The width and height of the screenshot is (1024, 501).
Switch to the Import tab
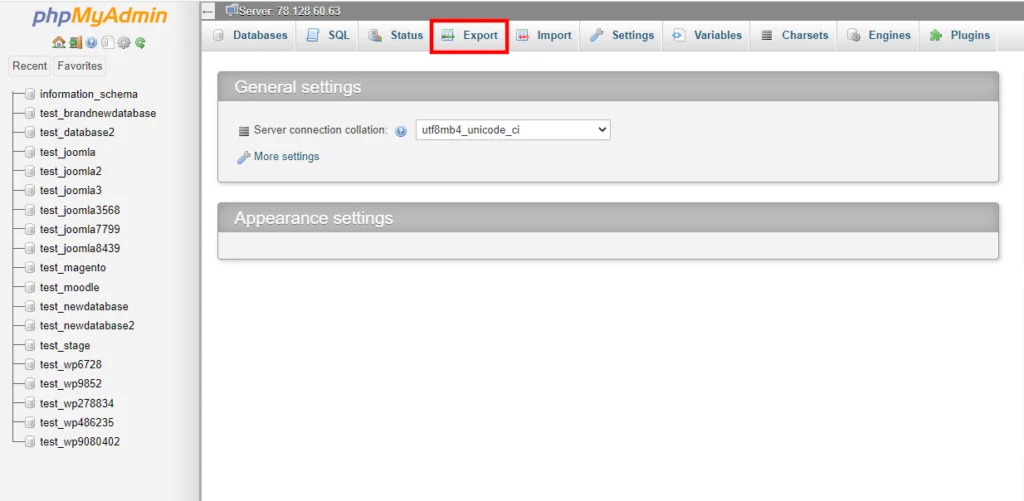coord(543,35)
